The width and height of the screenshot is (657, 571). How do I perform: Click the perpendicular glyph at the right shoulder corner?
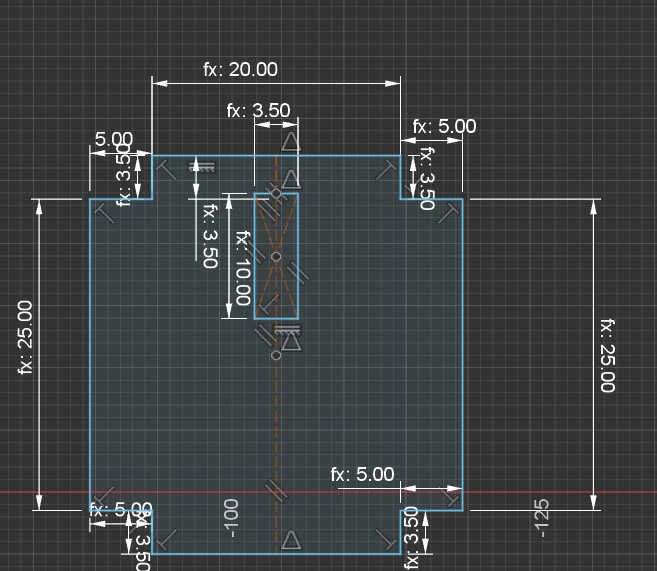(x=448, y=212)
